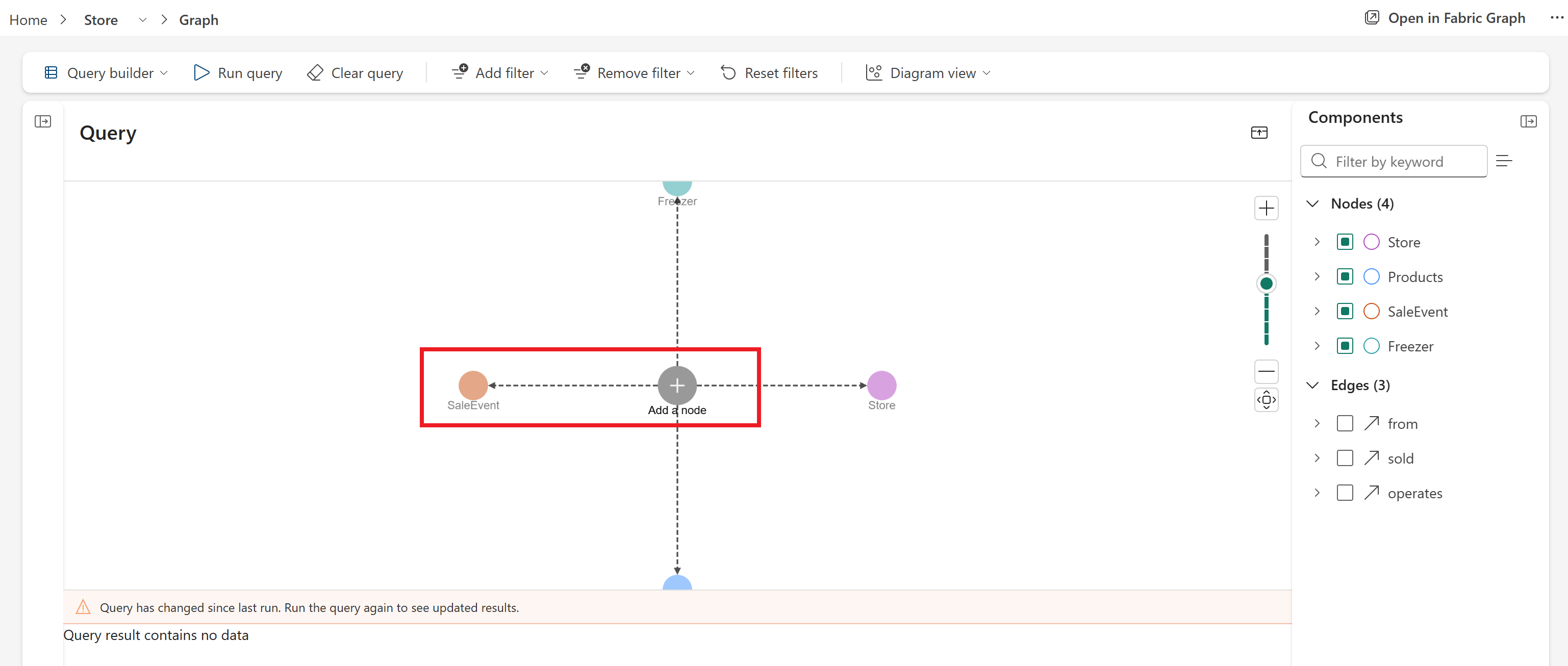Open the Store breadcrumb chevron dropdown

(142, 20)
